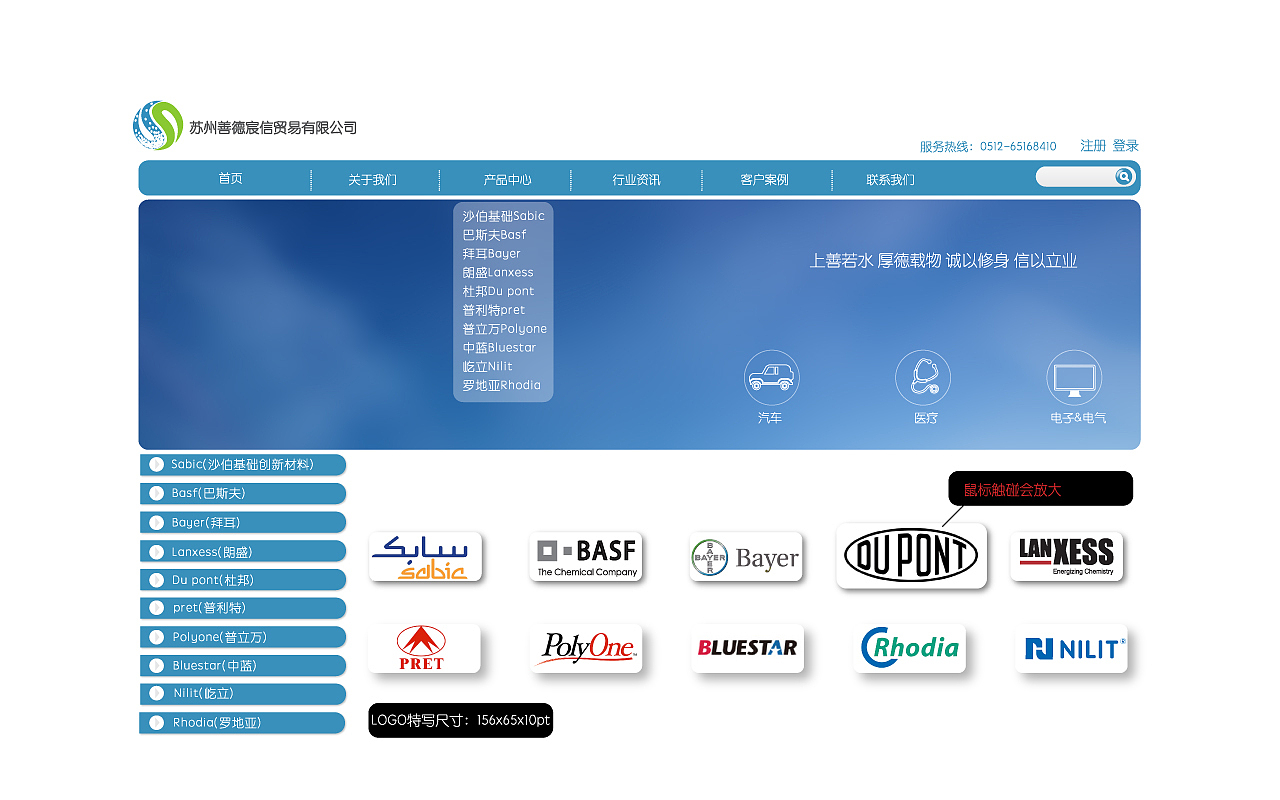Select 屹立Nilit in dropdown

[487, 366]
